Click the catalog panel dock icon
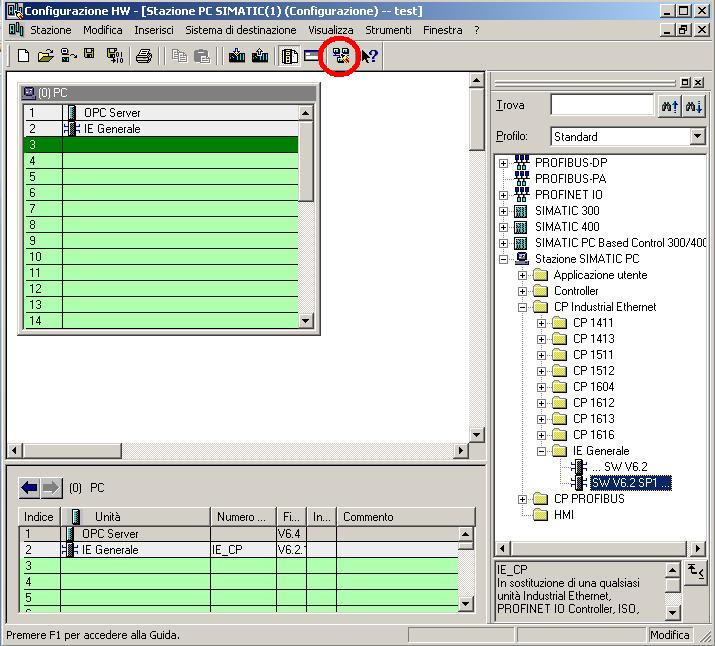 point(685,83)
